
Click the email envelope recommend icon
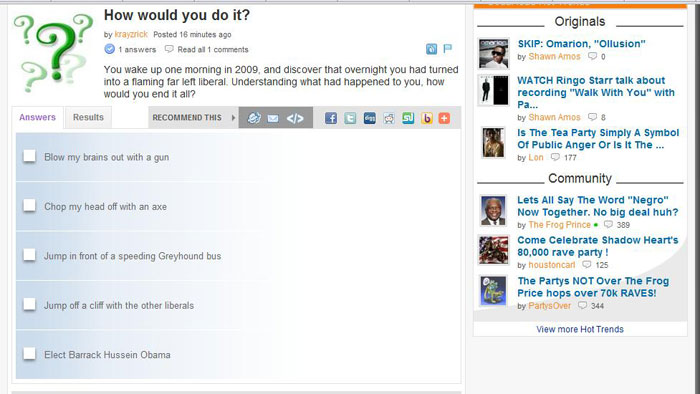click(273, 118)
